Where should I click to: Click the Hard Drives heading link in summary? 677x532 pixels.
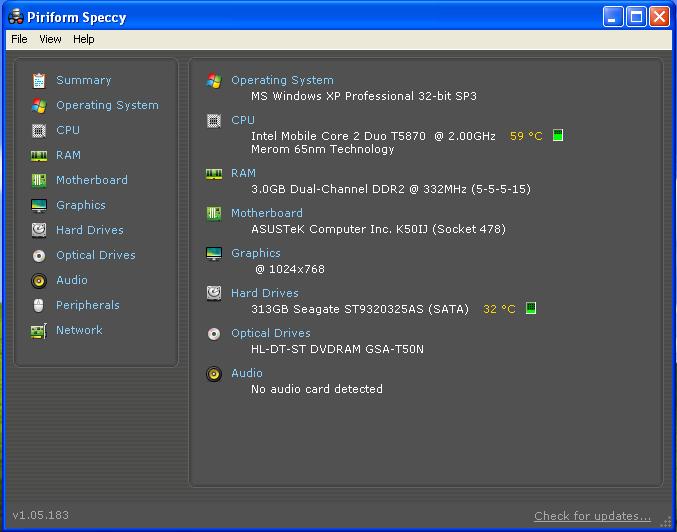pos(265,293)
